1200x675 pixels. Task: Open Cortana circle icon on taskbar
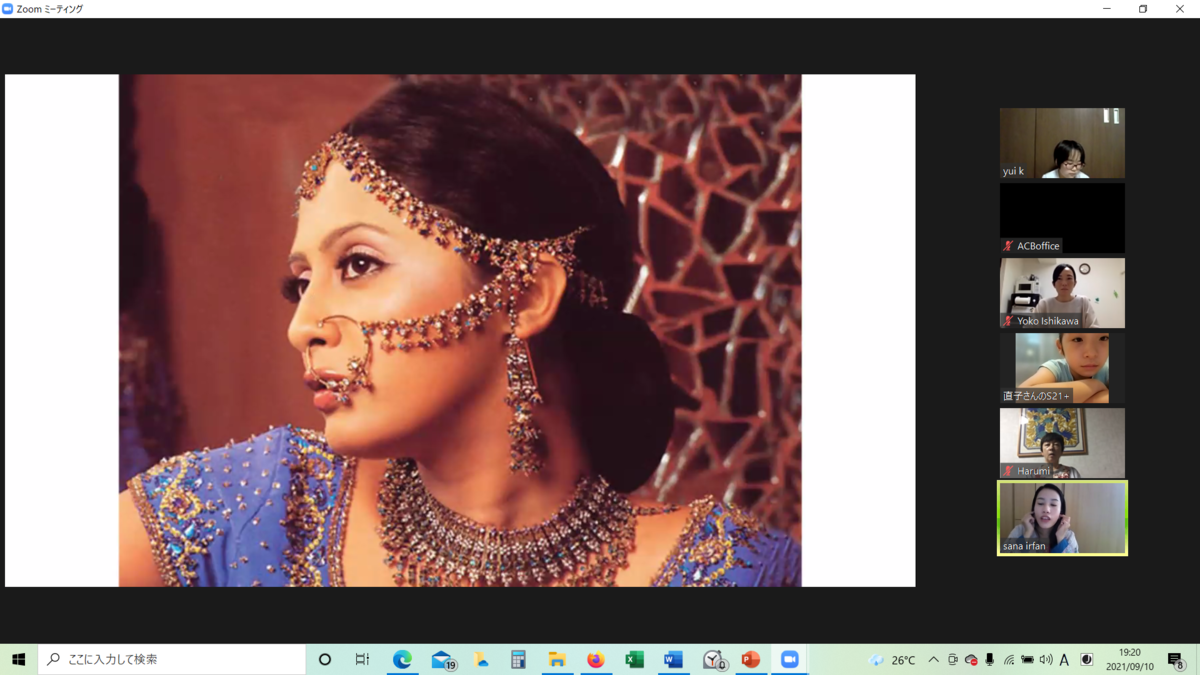click(x=325, y=660)
